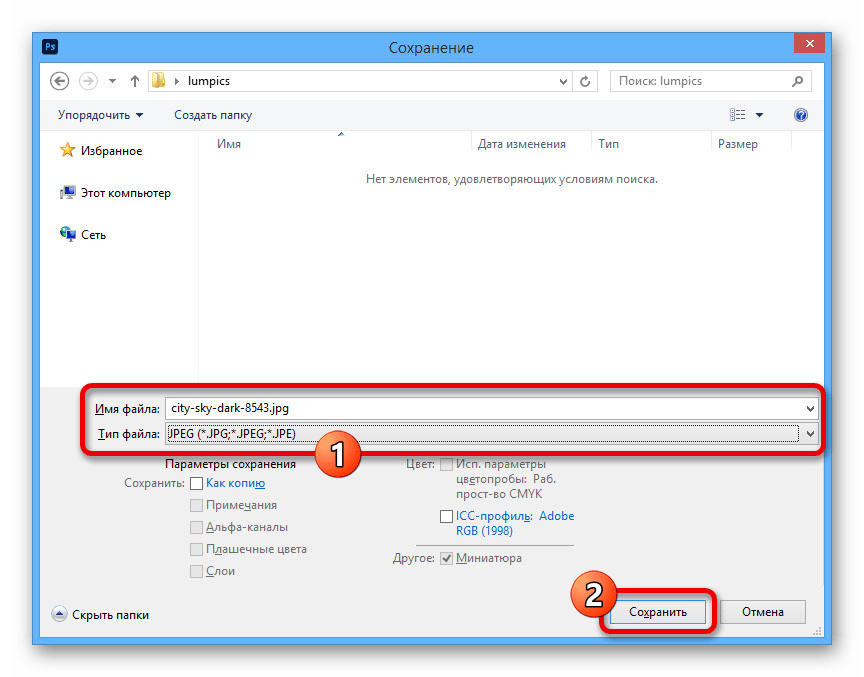Select Избранное in the navigation pane
The image size is (864, 677).
[111, 151]
